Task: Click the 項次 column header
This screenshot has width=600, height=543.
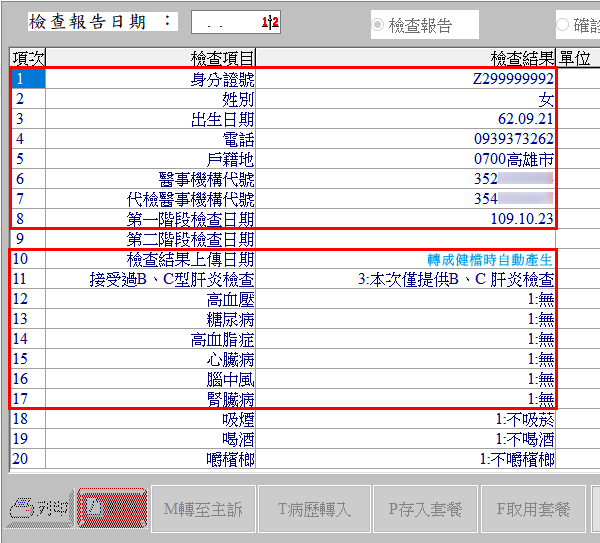Action: click(x=27, y=58)
